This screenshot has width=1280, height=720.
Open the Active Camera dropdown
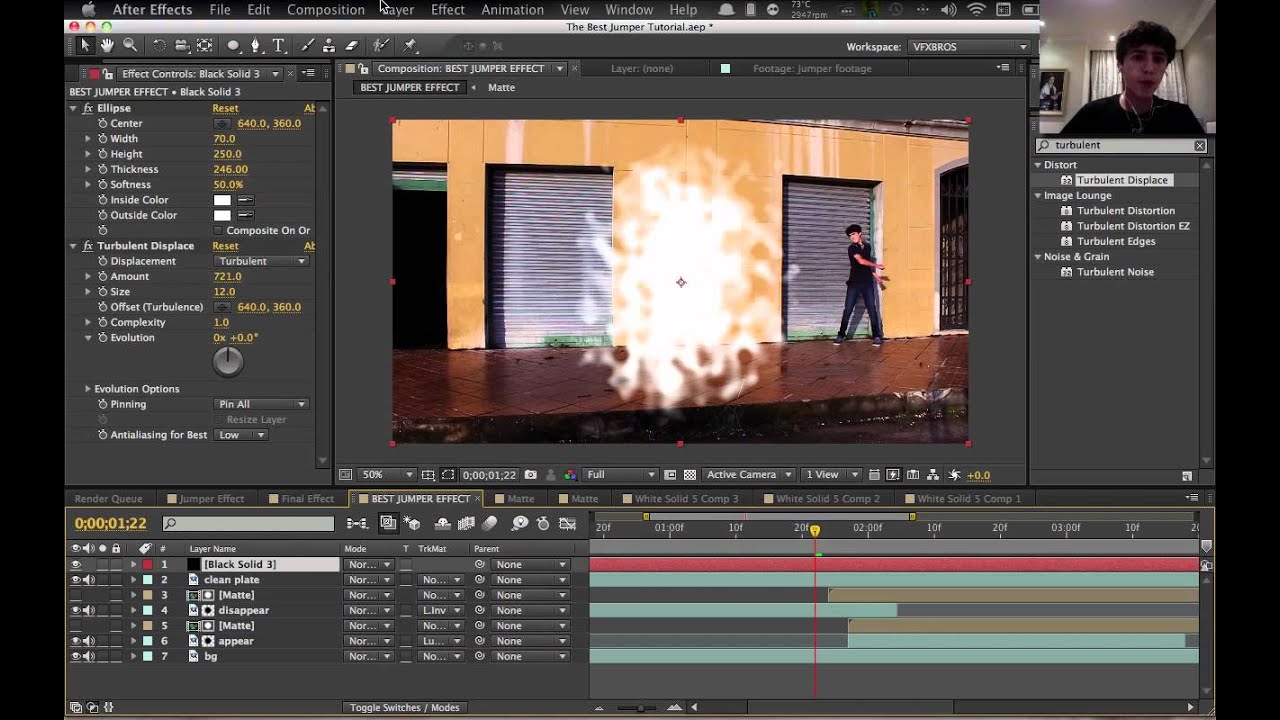[747, 475]
